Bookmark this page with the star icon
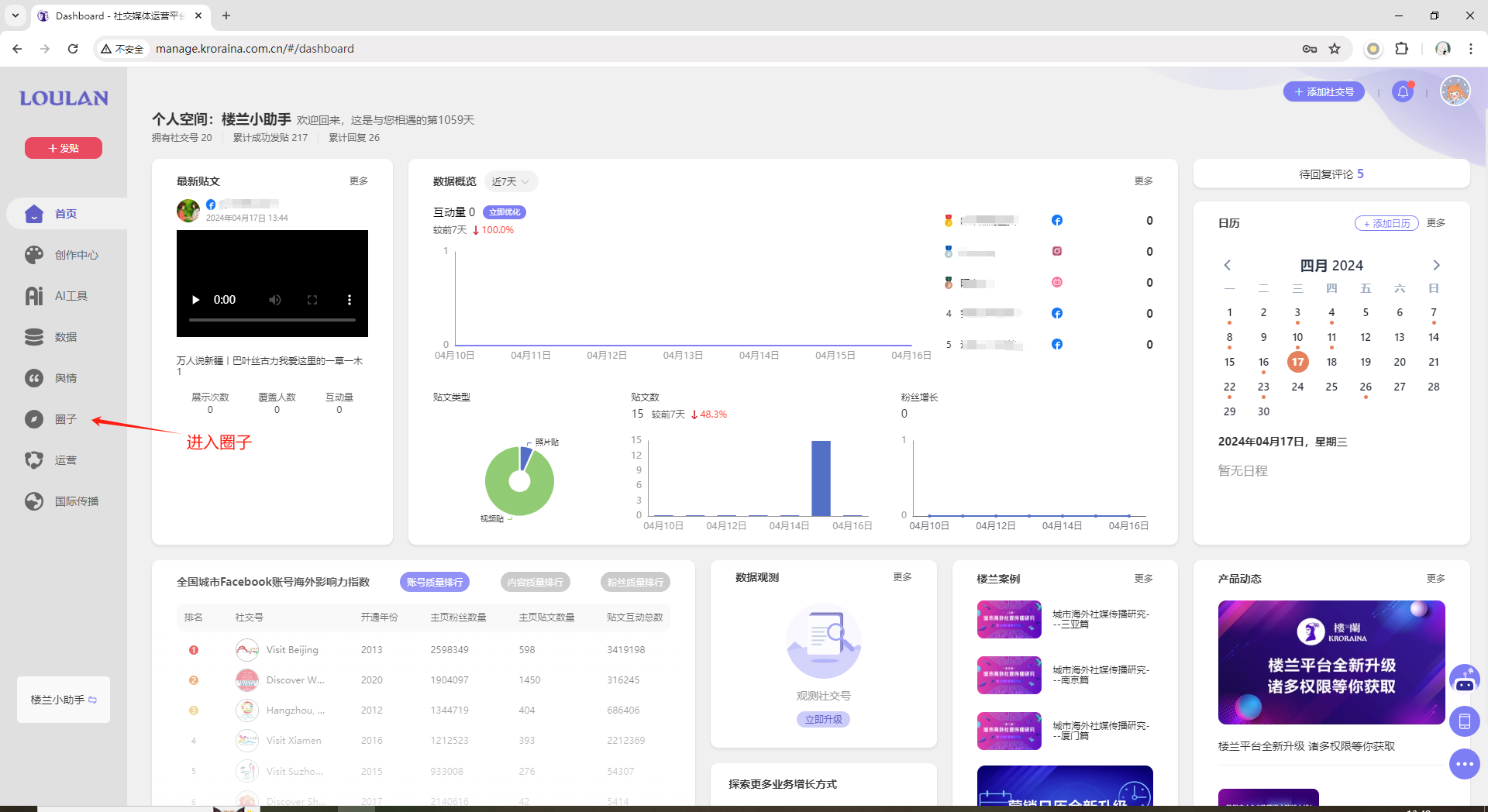Image resolution: width=1488 pixels, height=812 pixels. (1335, 49)
